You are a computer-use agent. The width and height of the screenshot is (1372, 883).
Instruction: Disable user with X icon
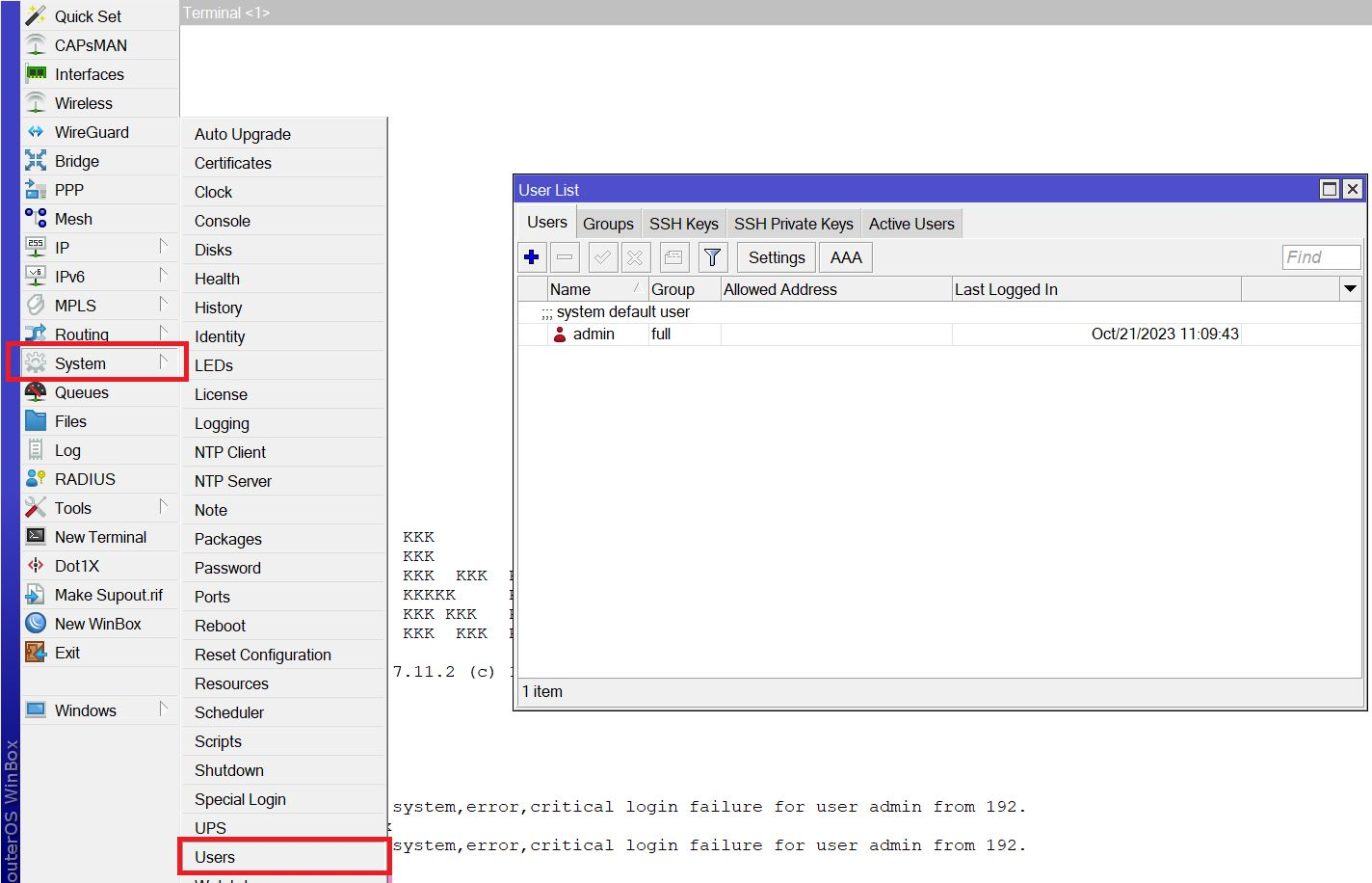point(635,257)
